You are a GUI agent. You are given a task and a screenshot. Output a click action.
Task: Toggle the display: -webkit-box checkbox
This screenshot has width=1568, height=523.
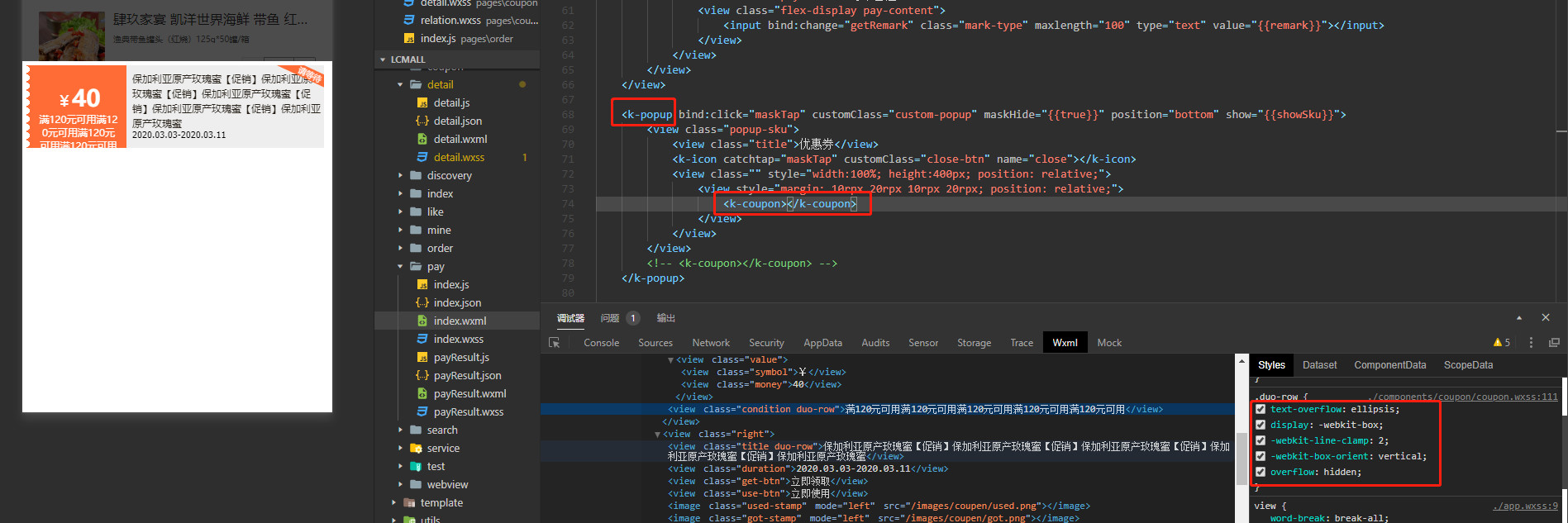point(1261,425)
